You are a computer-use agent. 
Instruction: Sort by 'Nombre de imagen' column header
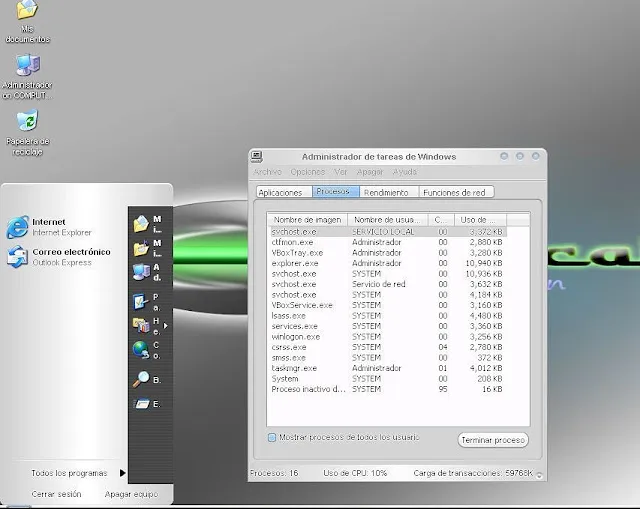coord(307,220)
